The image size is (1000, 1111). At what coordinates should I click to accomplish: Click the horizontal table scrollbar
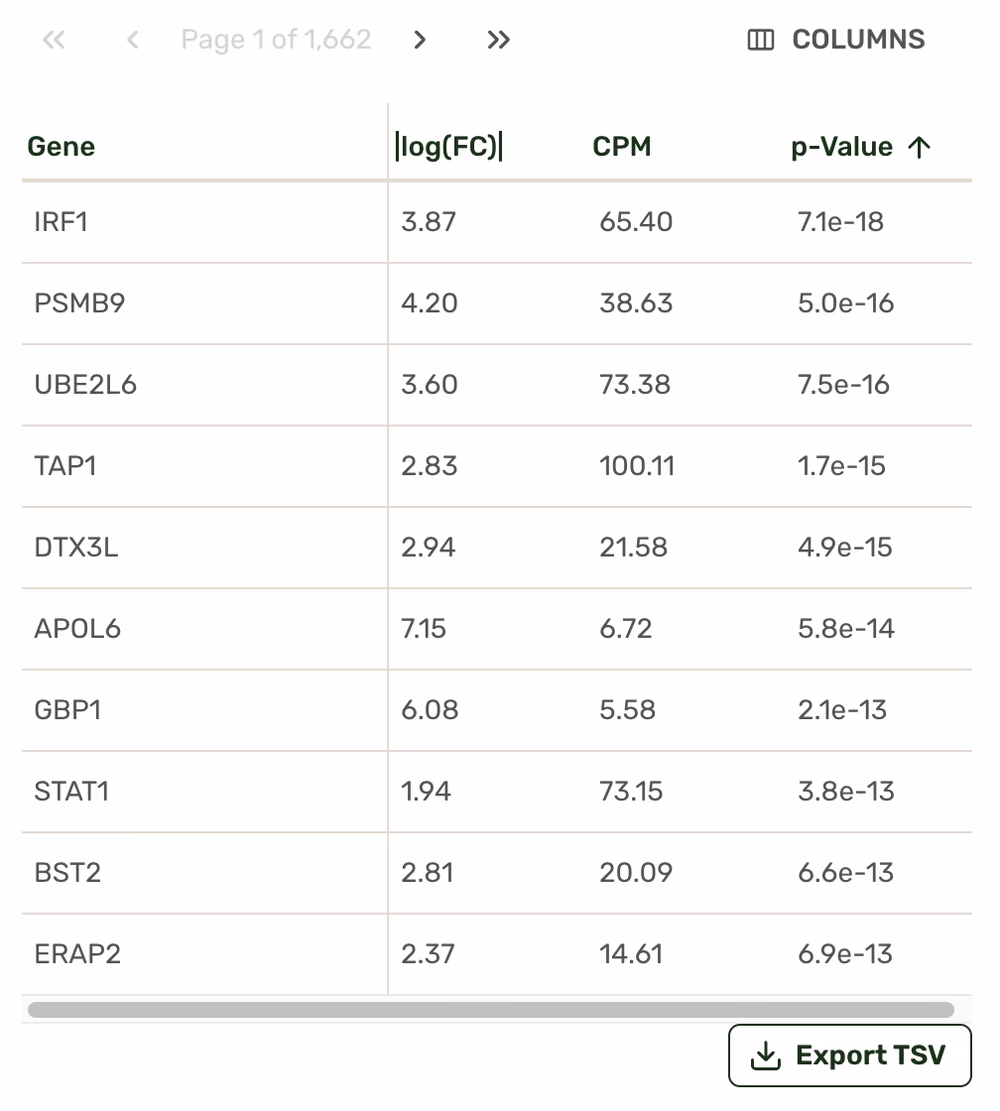(x=490, y=1010)
